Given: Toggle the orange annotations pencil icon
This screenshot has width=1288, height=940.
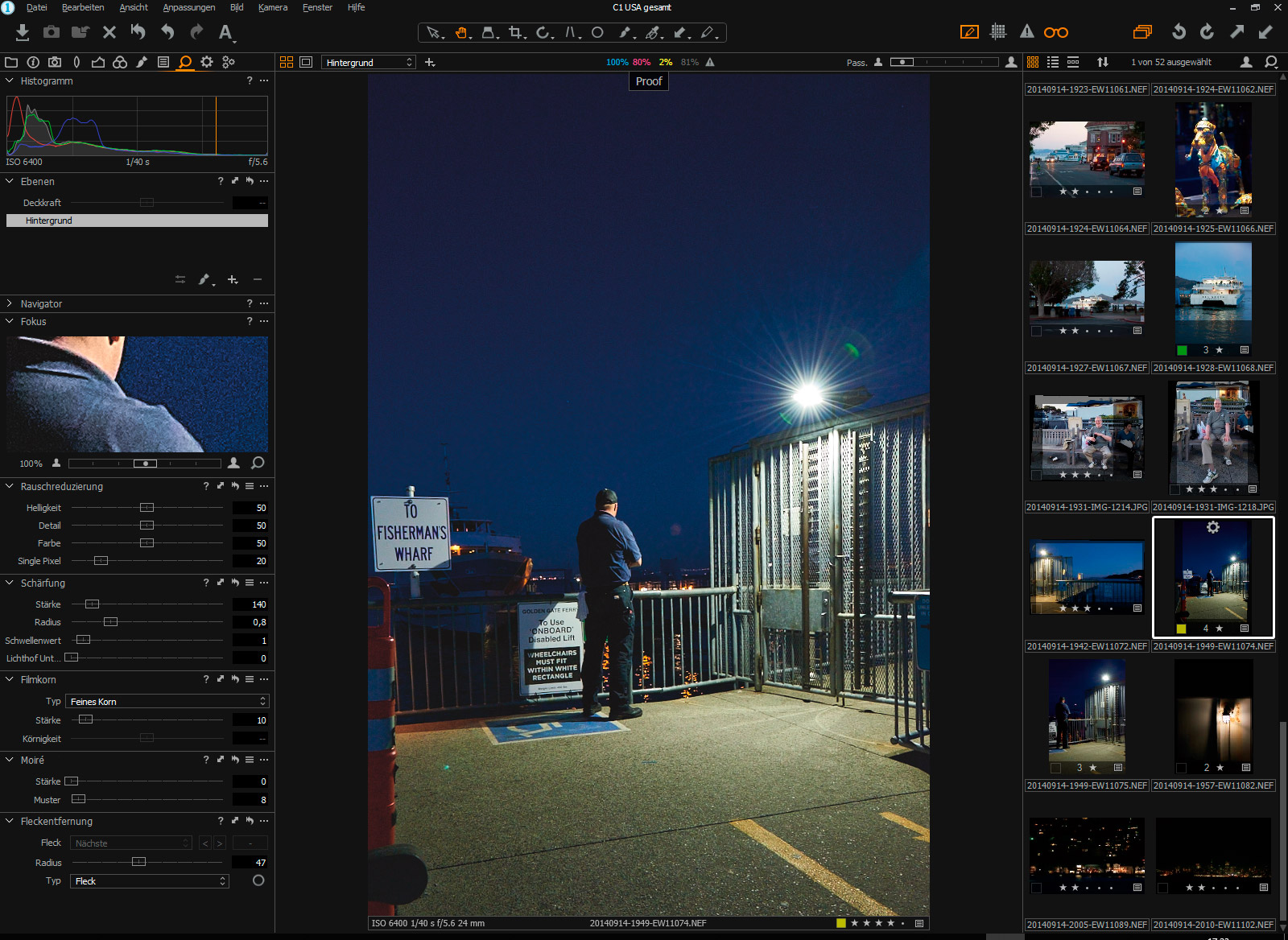Looking at the screenshot, I should tap(969, 31).
